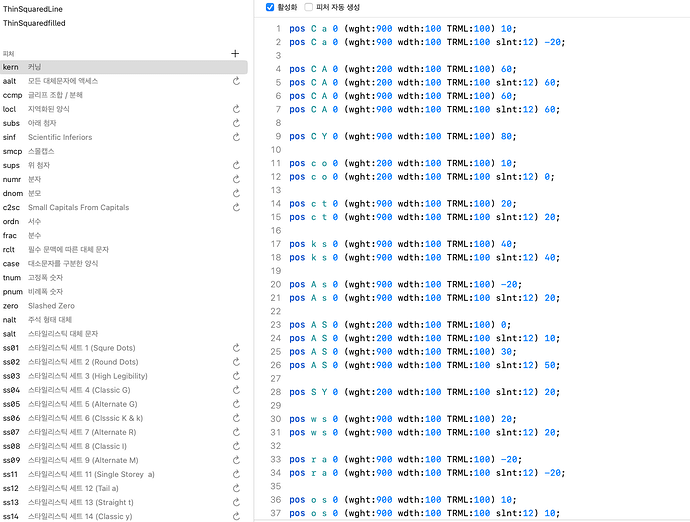
Task: Refresh the sups feature
Action: click(x=236, y=165)
